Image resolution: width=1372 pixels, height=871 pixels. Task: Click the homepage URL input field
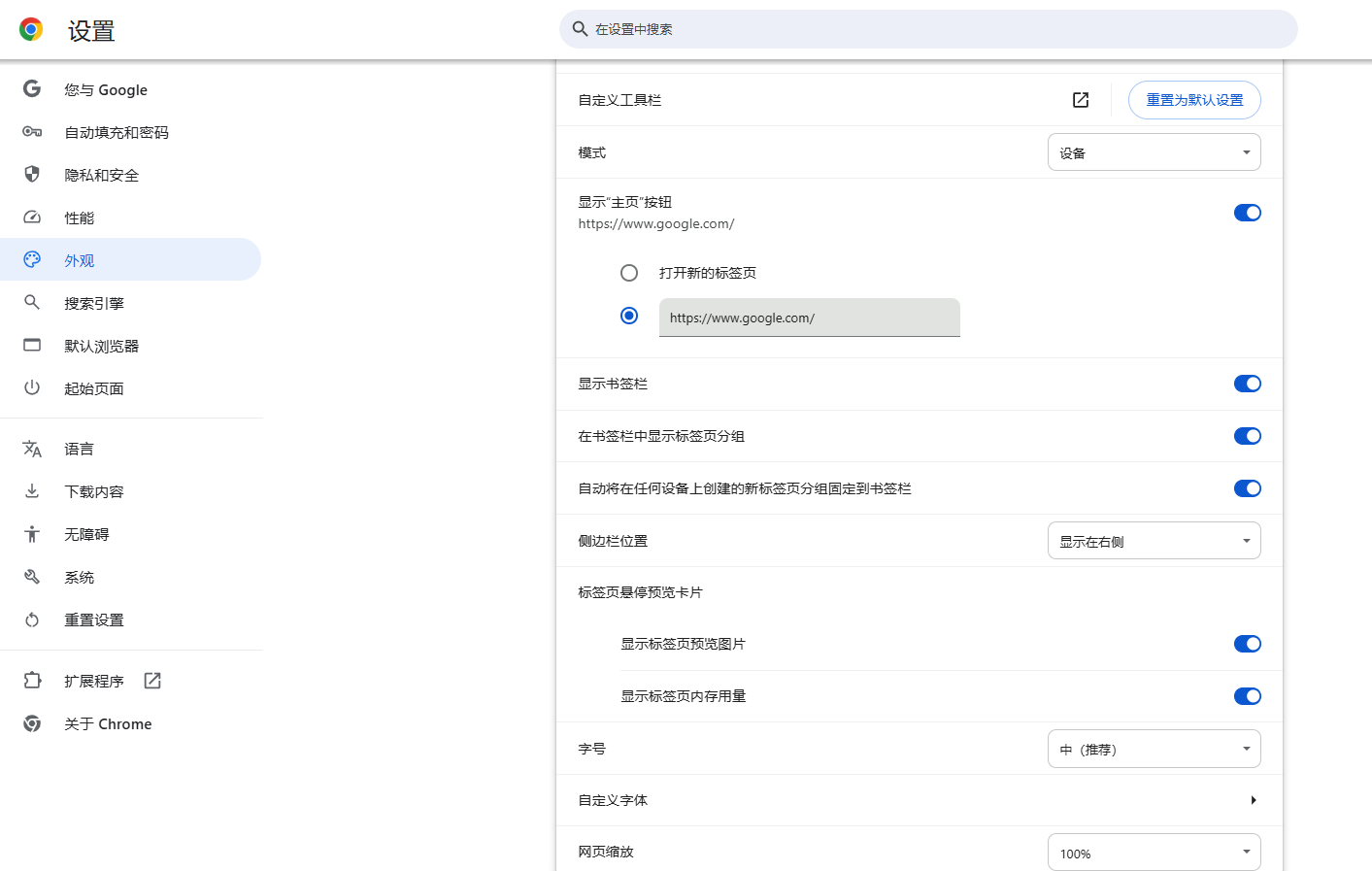[810, 318]
